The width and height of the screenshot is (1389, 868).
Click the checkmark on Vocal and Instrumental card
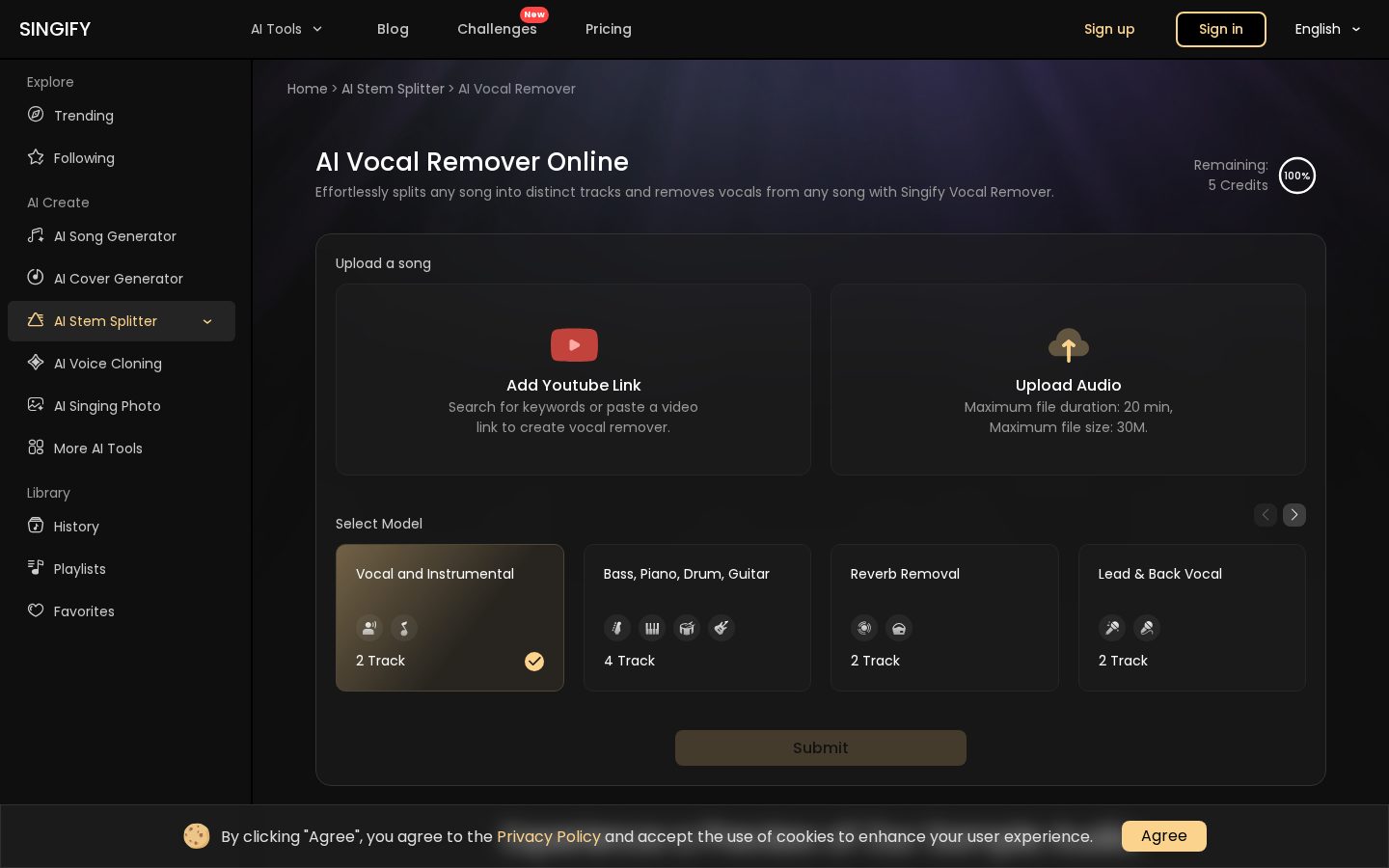[534, 661]
